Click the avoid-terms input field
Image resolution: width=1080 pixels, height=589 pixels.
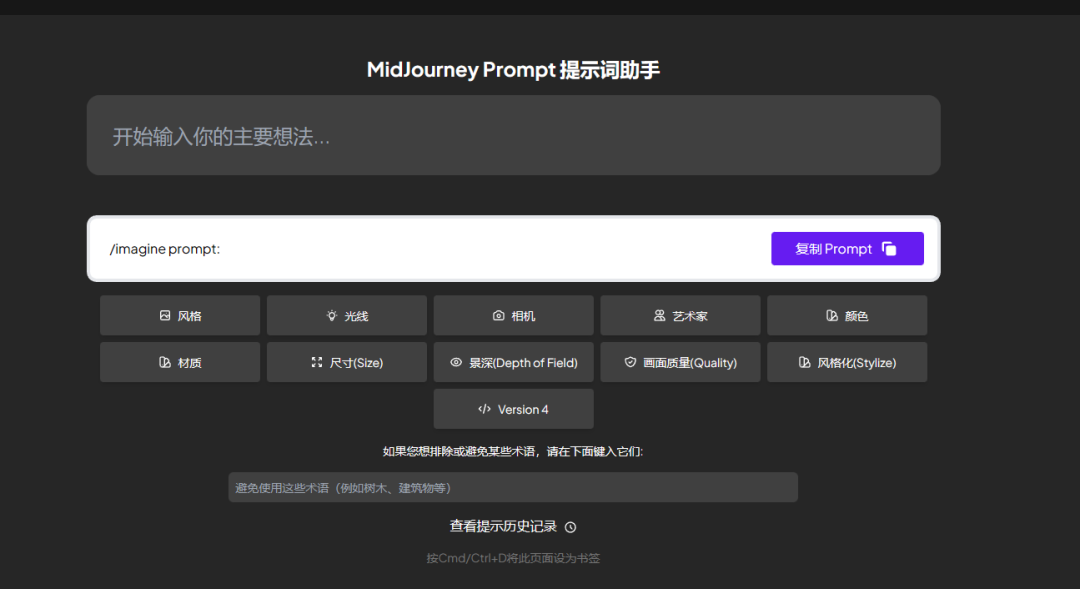coord(513,487)
